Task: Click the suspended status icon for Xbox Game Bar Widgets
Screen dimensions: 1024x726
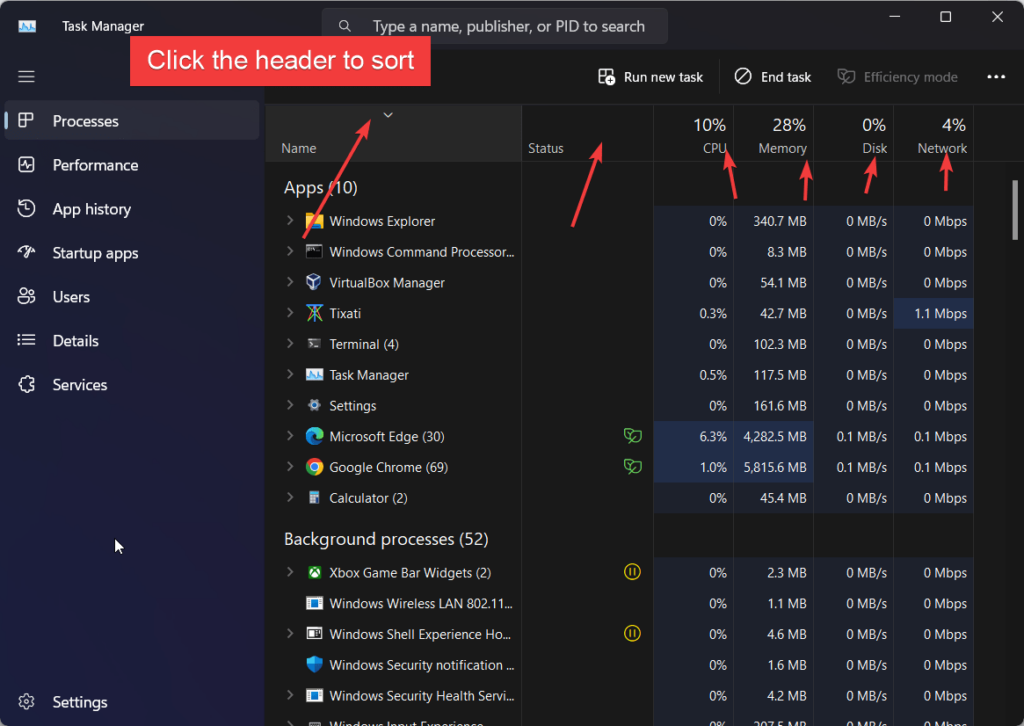Action: [632, 572]
